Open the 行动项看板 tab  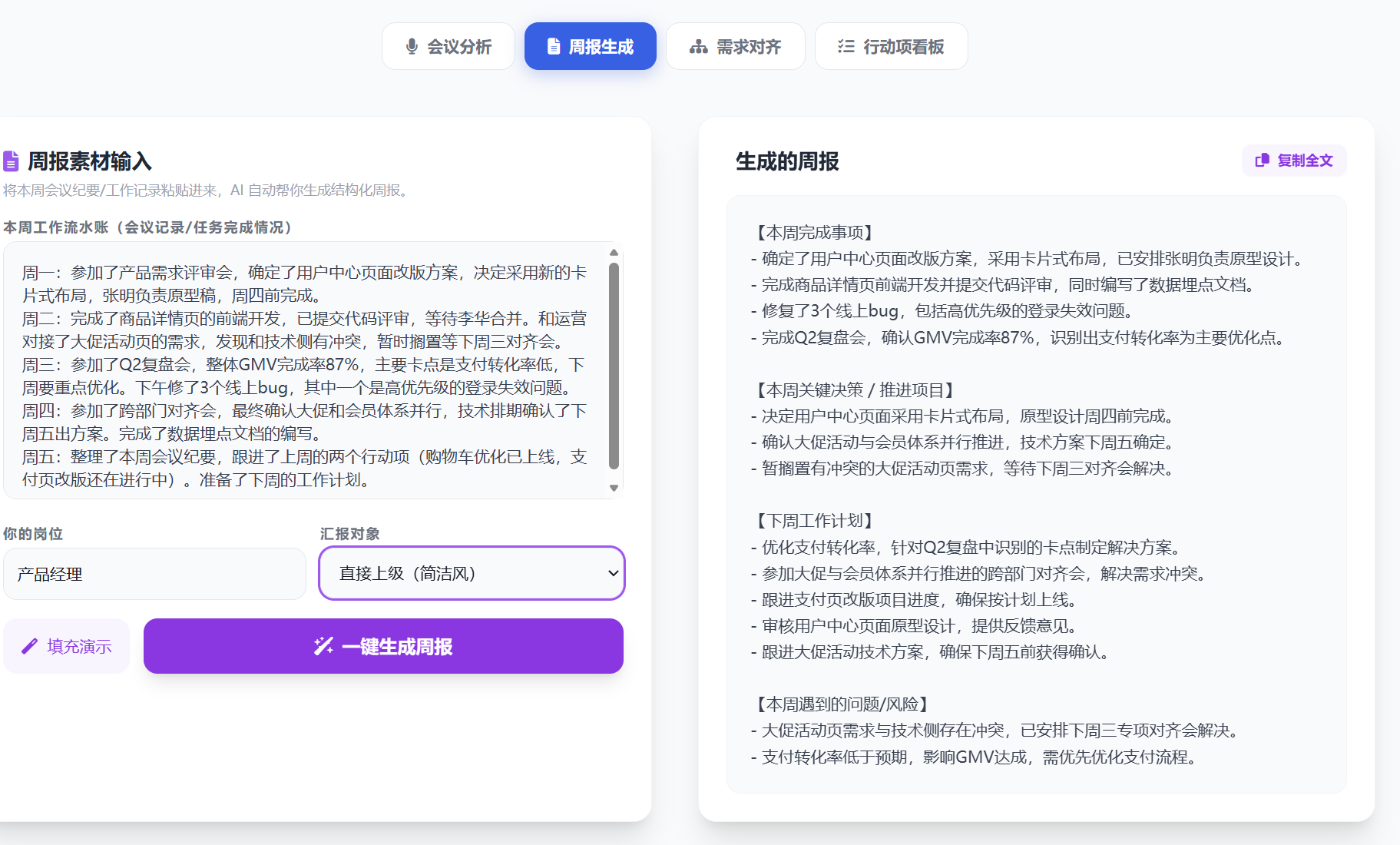pos(891,47)
